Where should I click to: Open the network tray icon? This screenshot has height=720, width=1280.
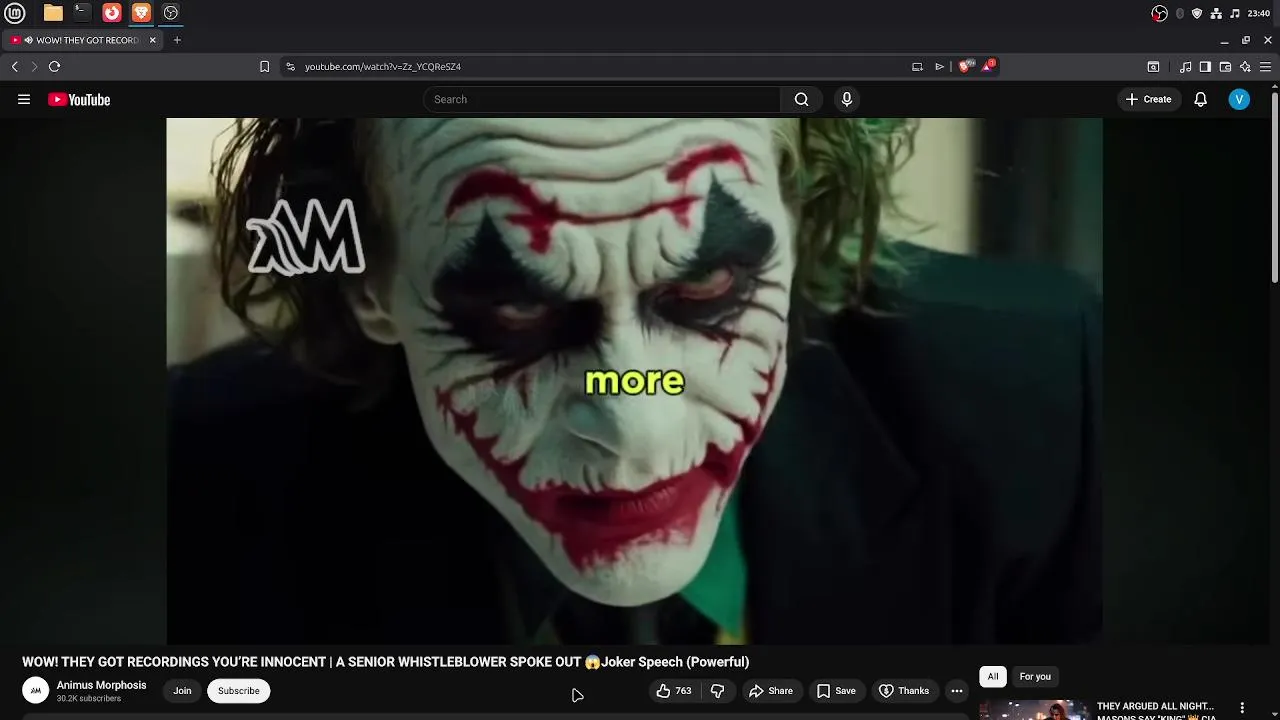pyautogui.click(x=1216, y=13)
